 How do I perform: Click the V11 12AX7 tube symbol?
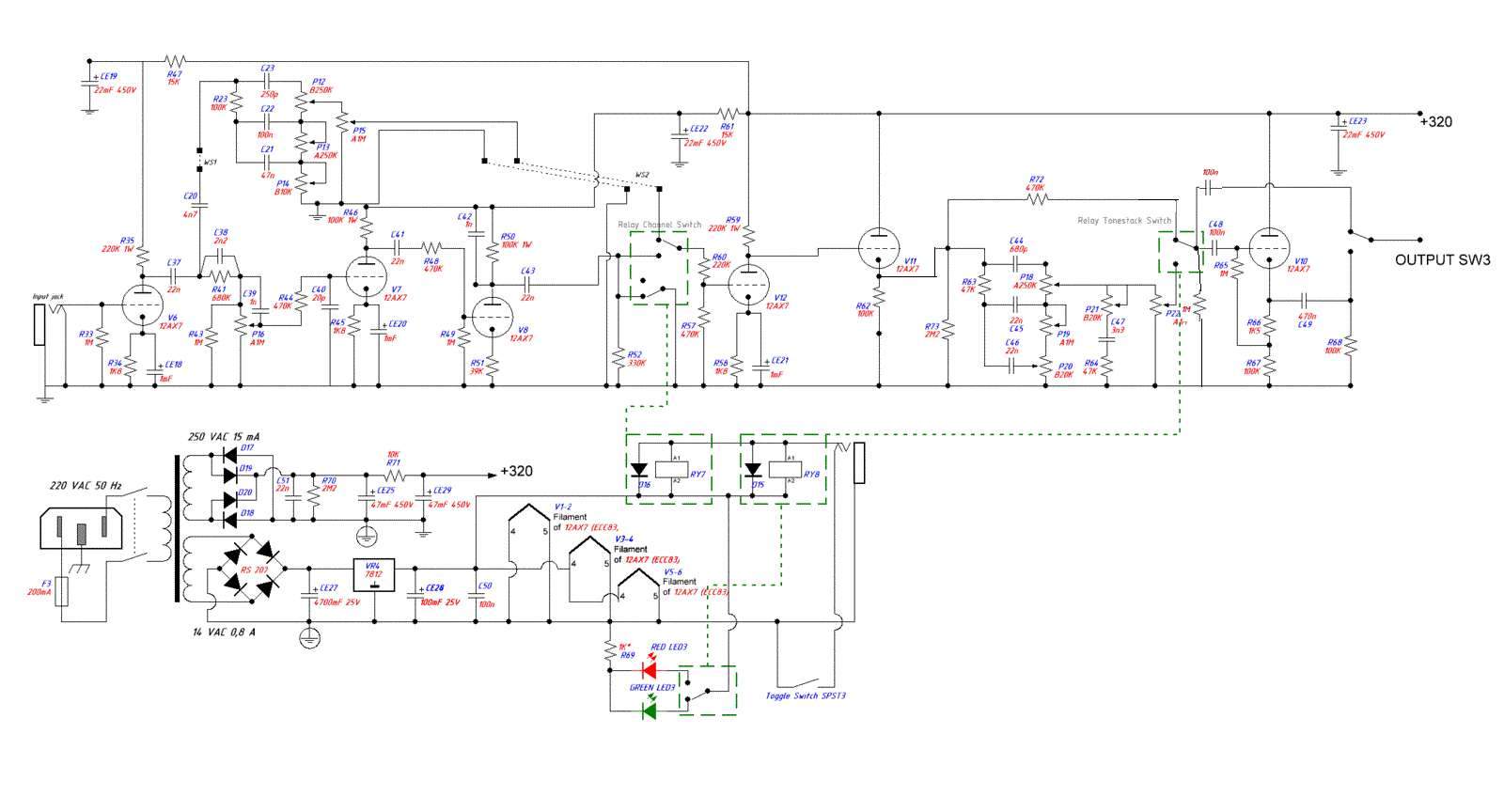(878, 248)
